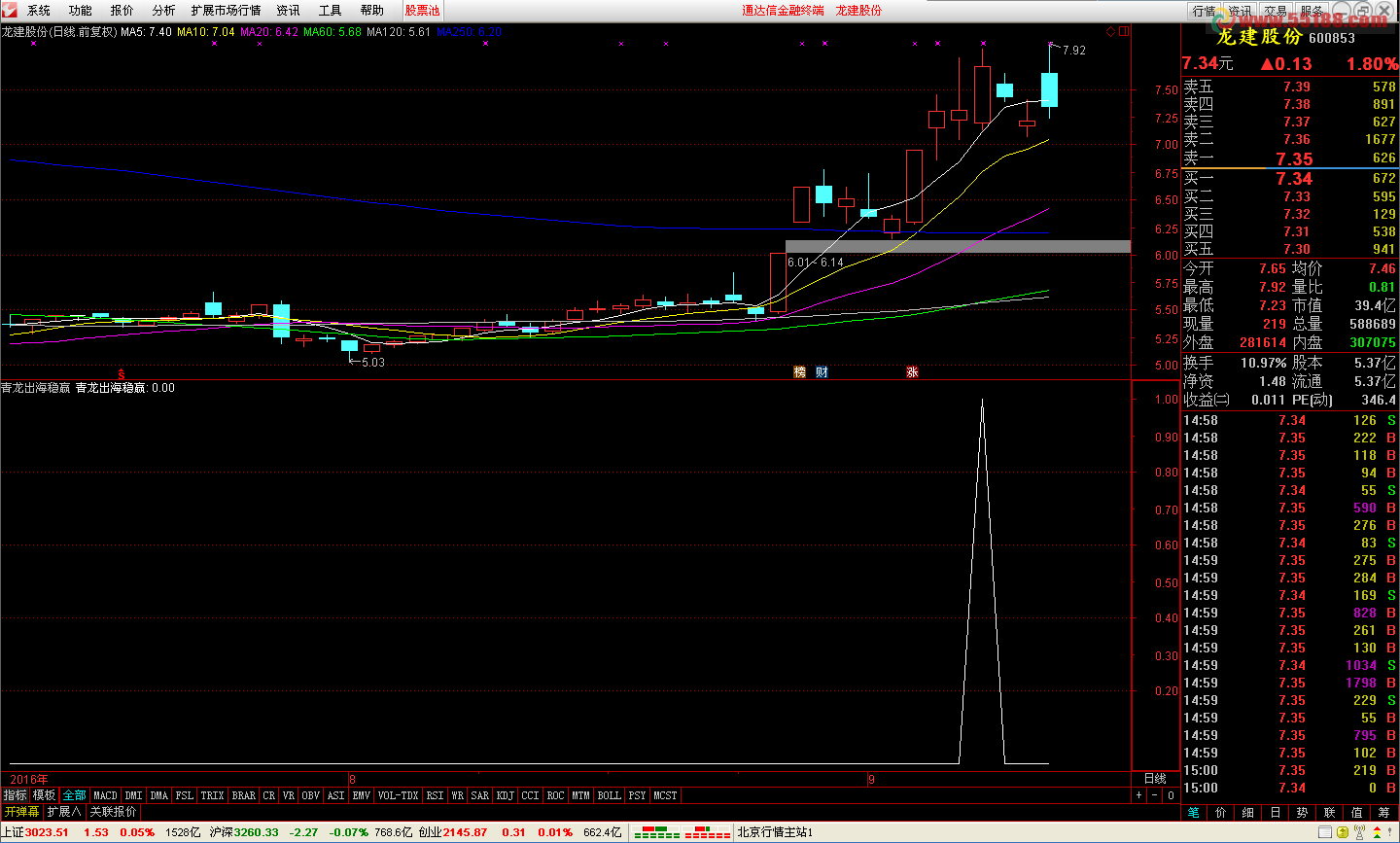Switch indicator to ROC
1400x843 pixels.
(556, 795)
